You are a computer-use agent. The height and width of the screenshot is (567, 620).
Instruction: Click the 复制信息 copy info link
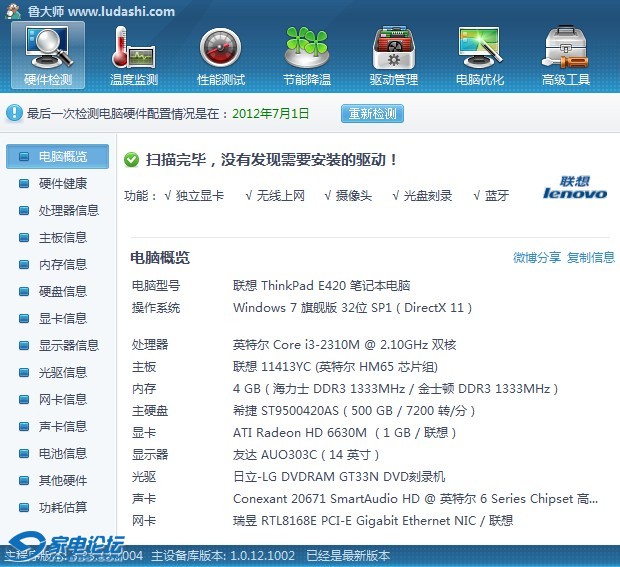tap(591, 257)
